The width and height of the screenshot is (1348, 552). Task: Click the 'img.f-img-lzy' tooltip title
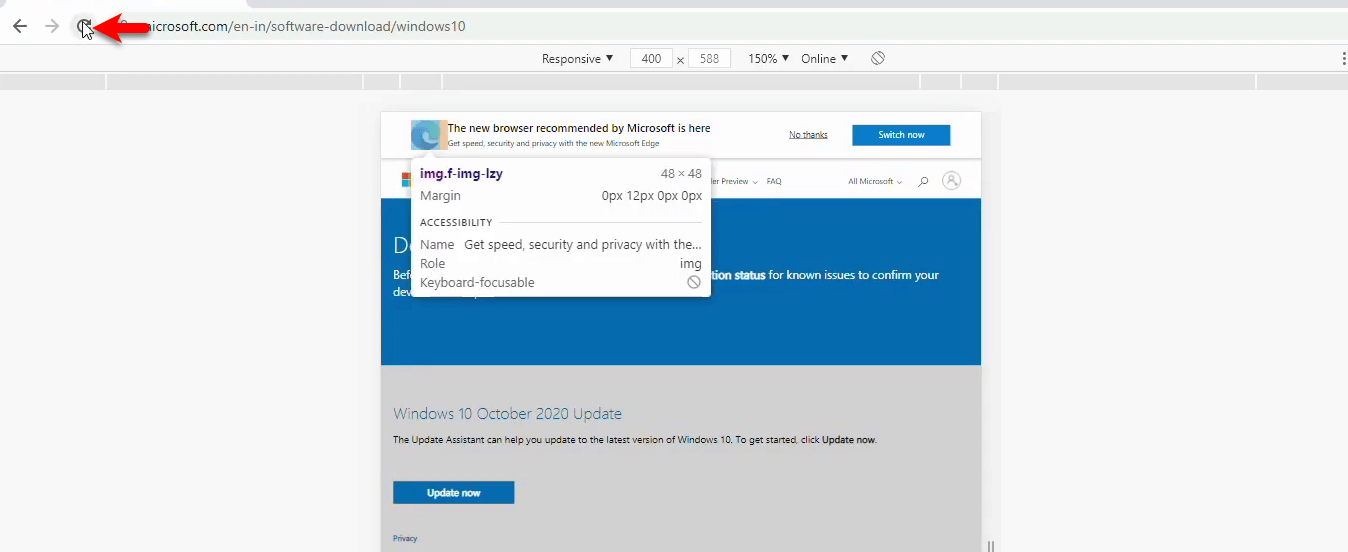pyautogui.click(x=461, y=174)
